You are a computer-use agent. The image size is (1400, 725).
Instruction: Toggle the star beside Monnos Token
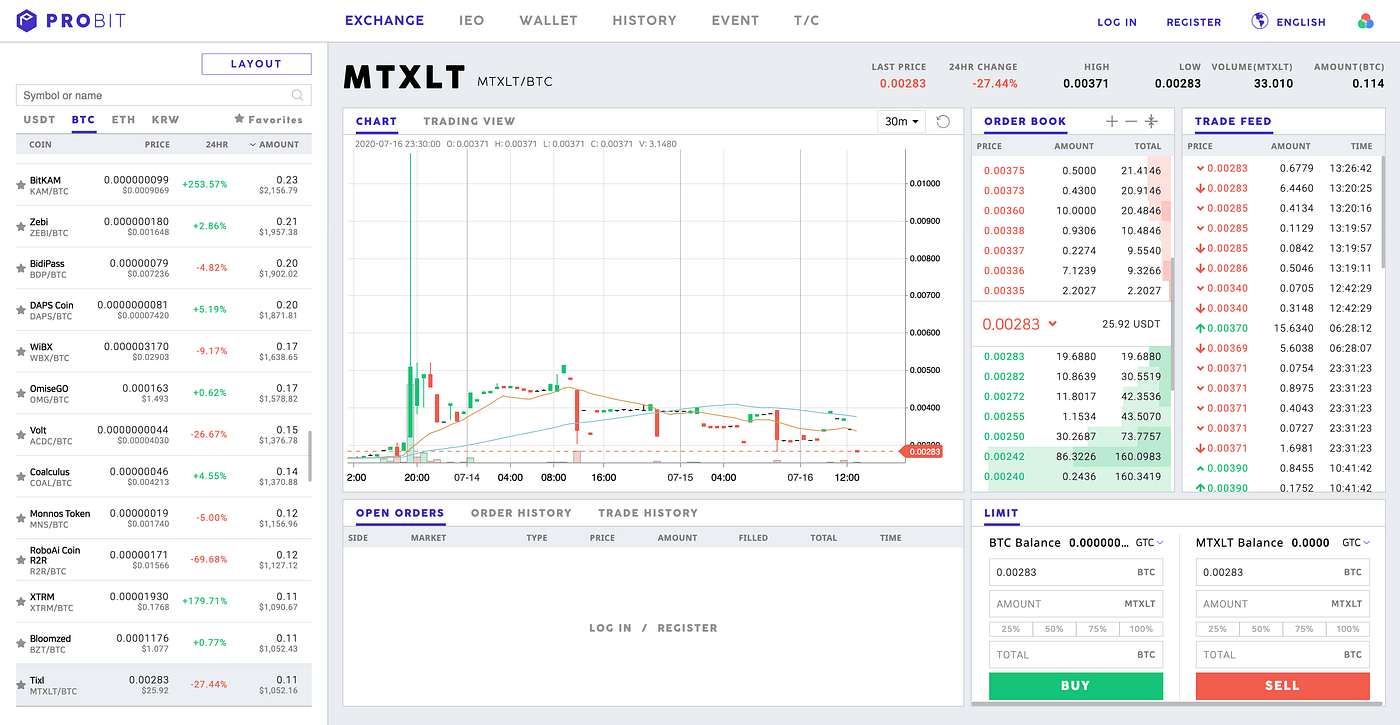[x=21, y=519]
